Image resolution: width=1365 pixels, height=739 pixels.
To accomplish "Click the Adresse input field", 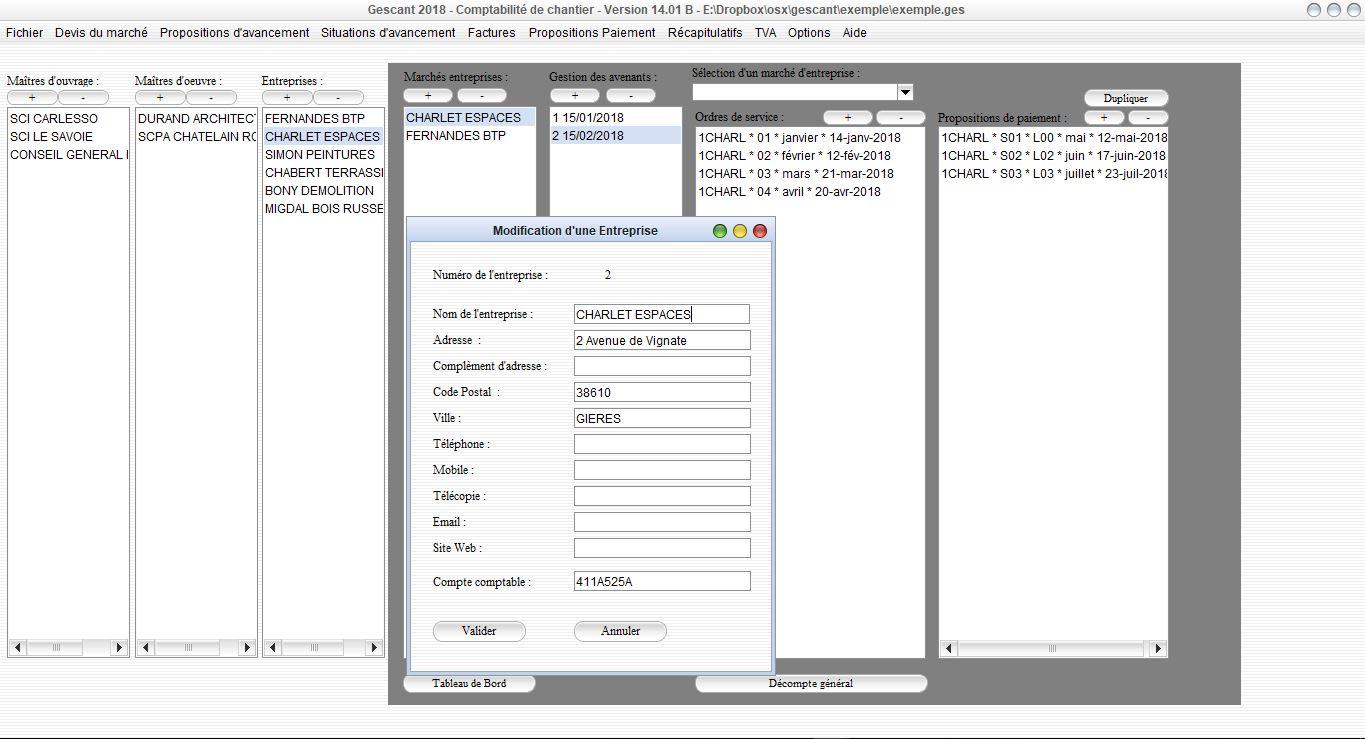I will coord(662,340).
